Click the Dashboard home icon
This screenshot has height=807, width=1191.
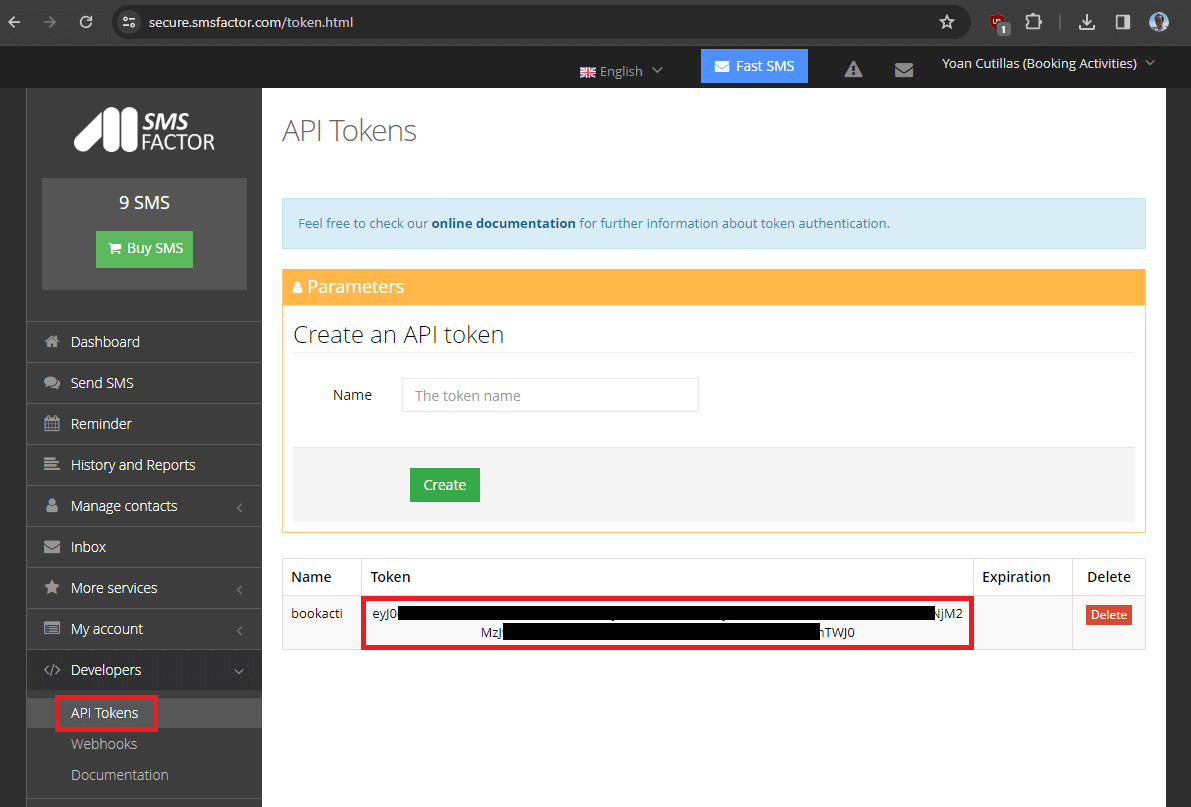[x=52, y=341]
